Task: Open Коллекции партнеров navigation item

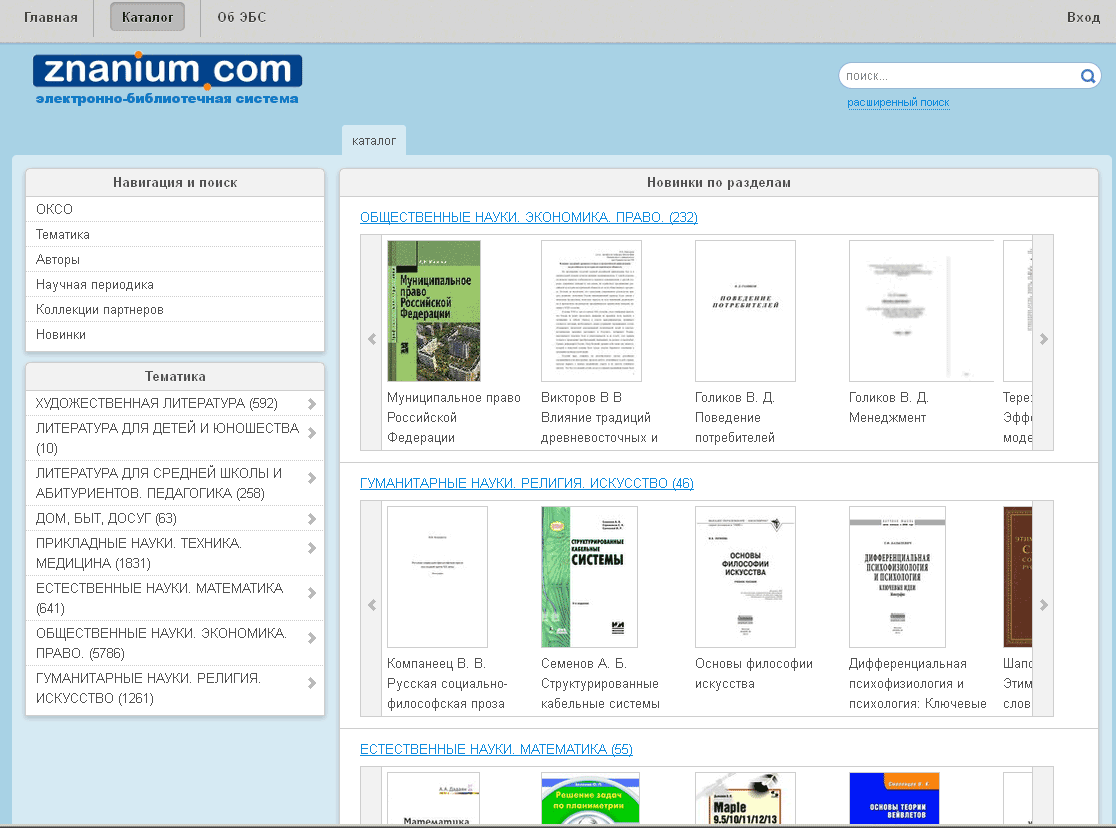Action: [x=175, y=309]
